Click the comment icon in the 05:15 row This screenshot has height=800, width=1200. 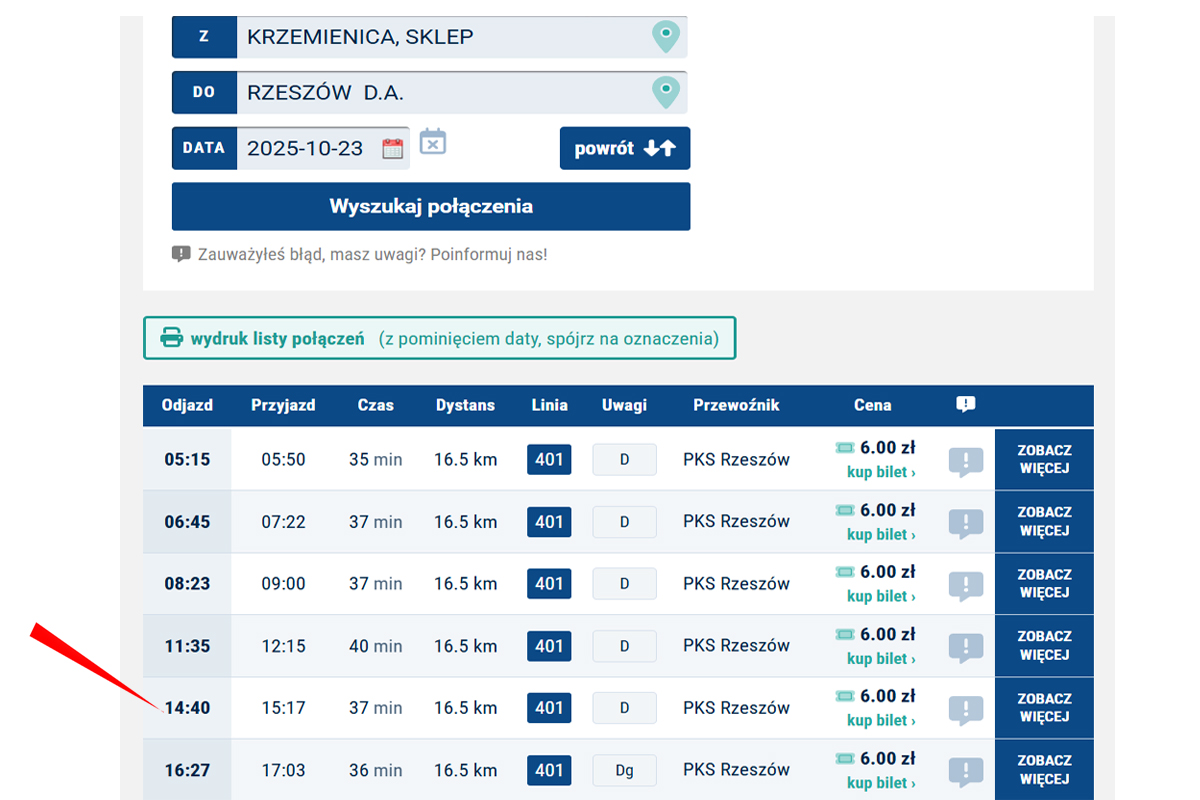click(x=965, y=461)
